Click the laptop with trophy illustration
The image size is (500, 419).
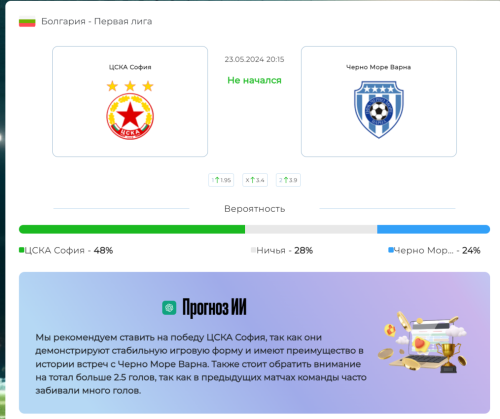pyautogui.click(x=423, y=342)
